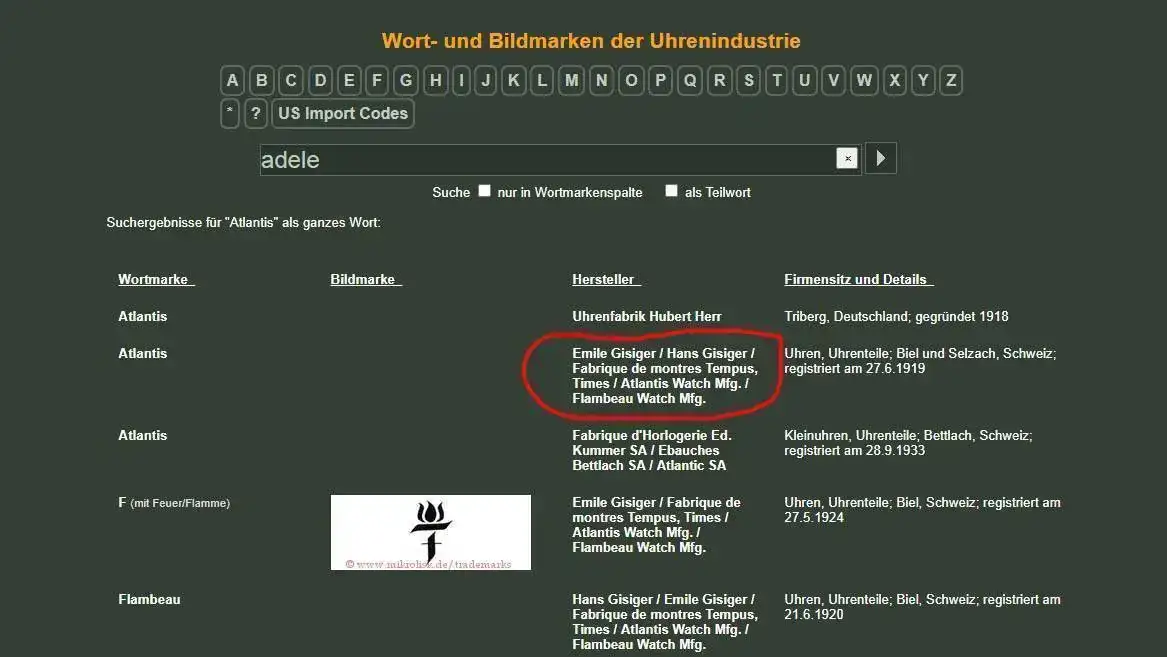Open the US Import Codes page
Viewport: 1167px width, 657px height.
pos(342,113)
